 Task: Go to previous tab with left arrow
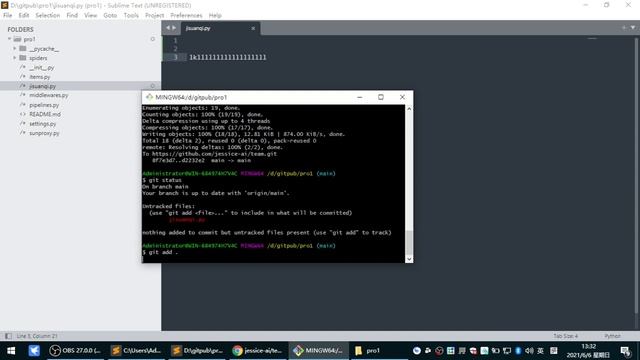[167, 28]
